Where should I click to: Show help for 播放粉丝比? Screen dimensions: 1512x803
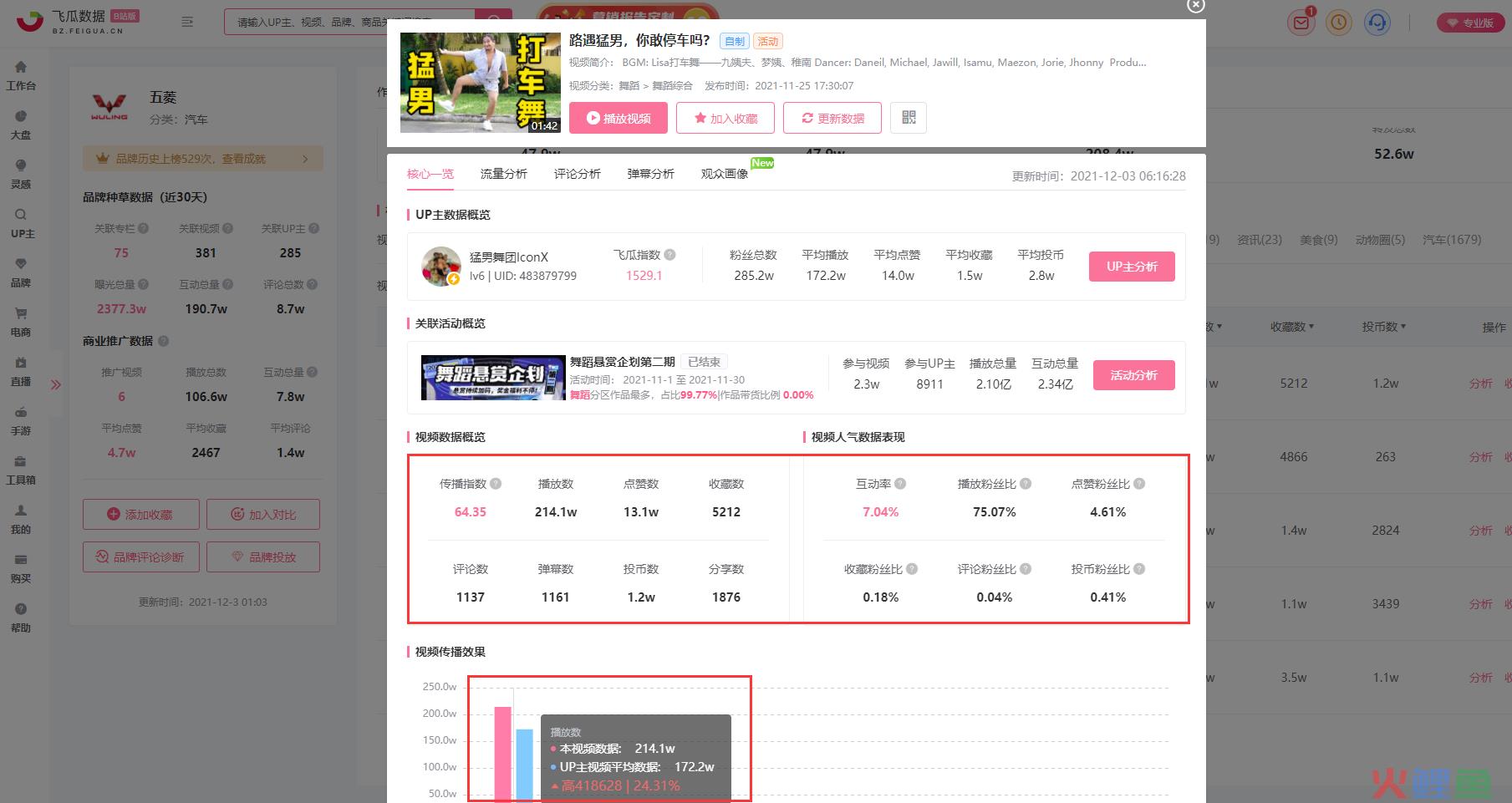(1026, 484)
